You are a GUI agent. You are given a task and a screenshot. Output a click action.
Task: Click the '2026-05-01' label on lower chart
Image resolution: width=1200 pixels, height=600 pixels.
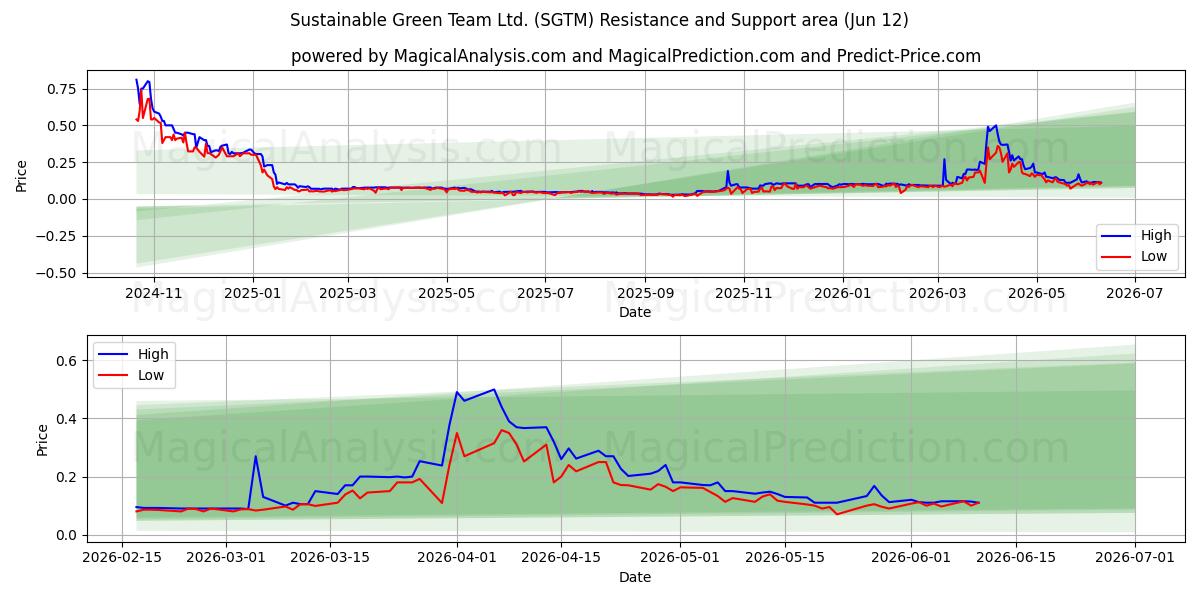(680, 558)
